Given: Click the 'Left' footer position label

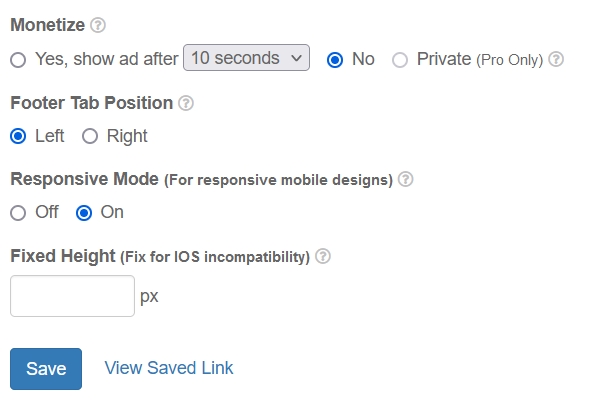Looking at the screenshot, I should 49,136.
